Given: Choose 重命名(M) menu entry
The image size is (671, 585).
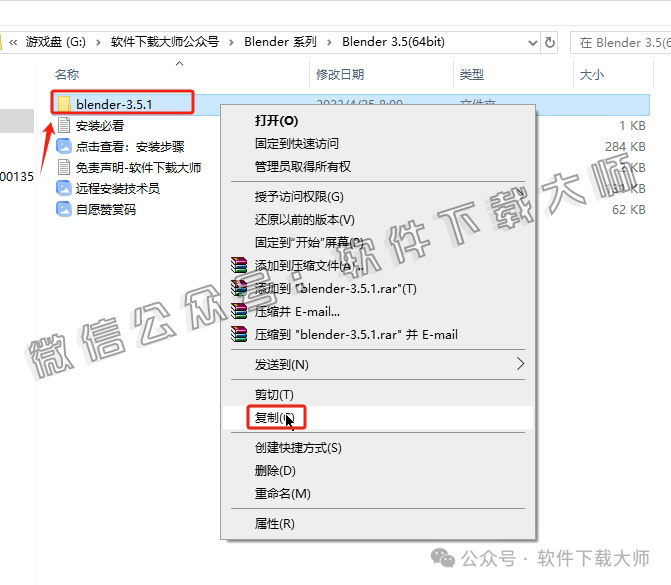Looking at the screenshot, I should (282, 493).
